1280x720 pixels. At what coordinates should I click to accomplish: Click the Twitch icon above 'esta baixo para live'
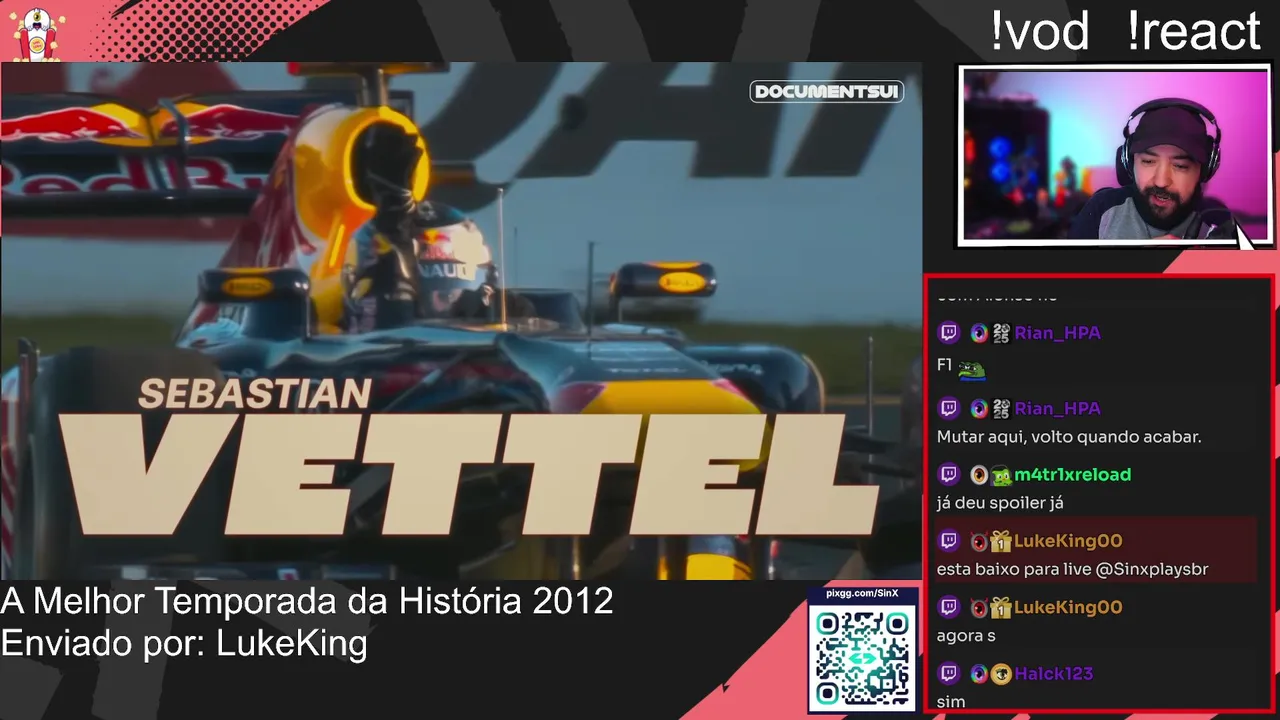click(x=949, y=541)
